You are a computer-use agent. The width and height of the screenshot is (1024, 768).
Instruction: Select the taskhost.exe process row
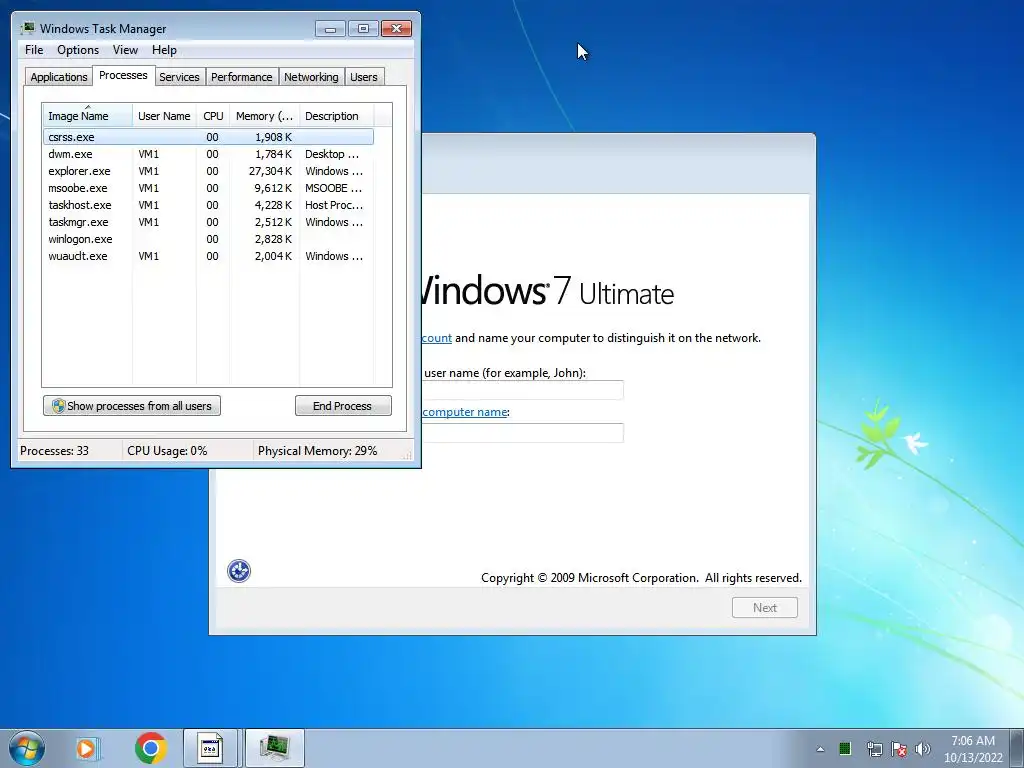pos(208,205)
